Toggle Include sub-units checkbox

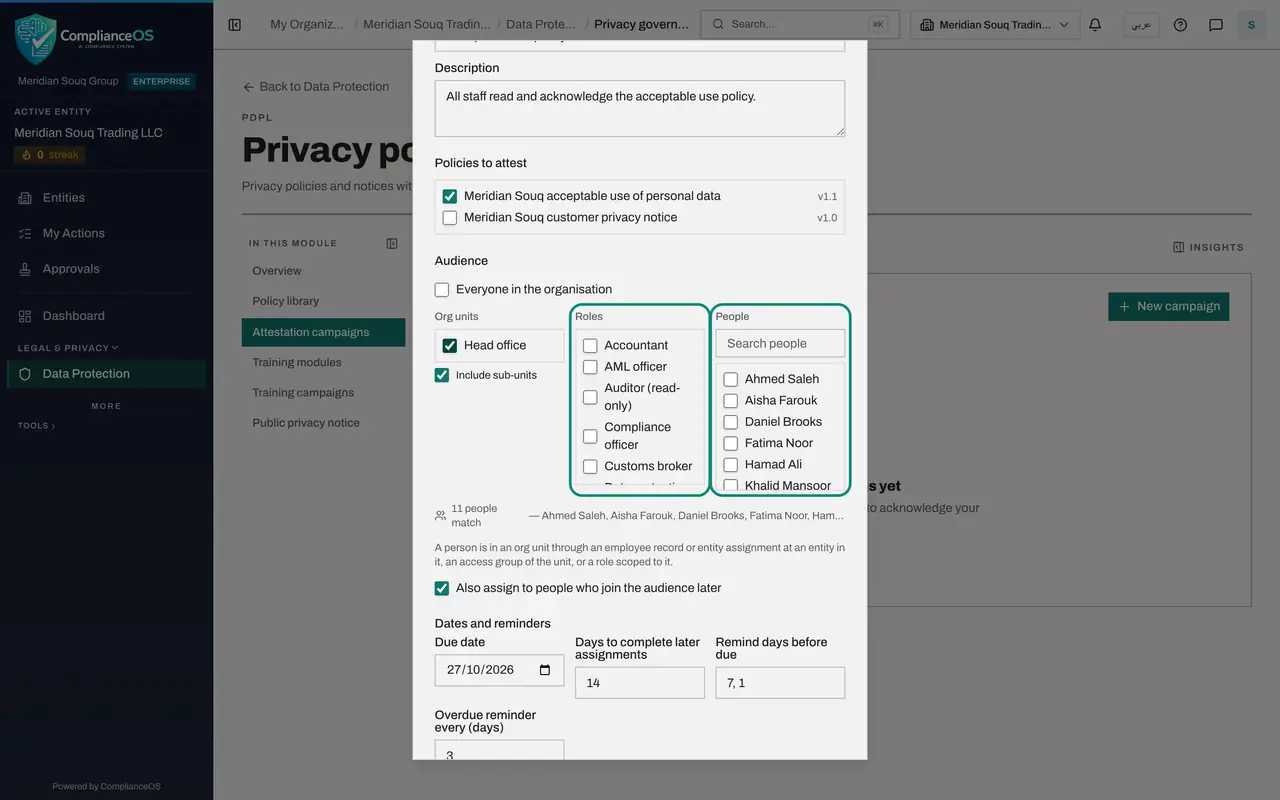click(442, 375)
